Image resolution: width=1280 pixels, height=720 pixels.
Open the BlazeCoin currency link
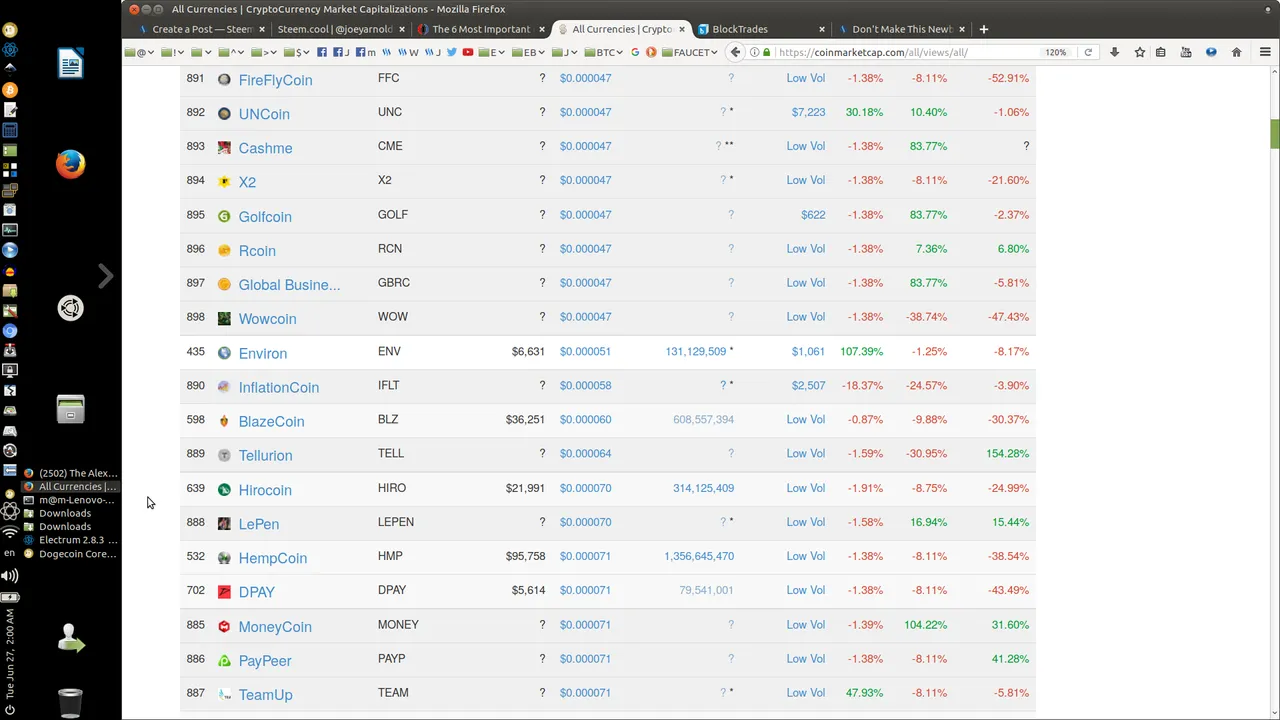coord(271,421)
